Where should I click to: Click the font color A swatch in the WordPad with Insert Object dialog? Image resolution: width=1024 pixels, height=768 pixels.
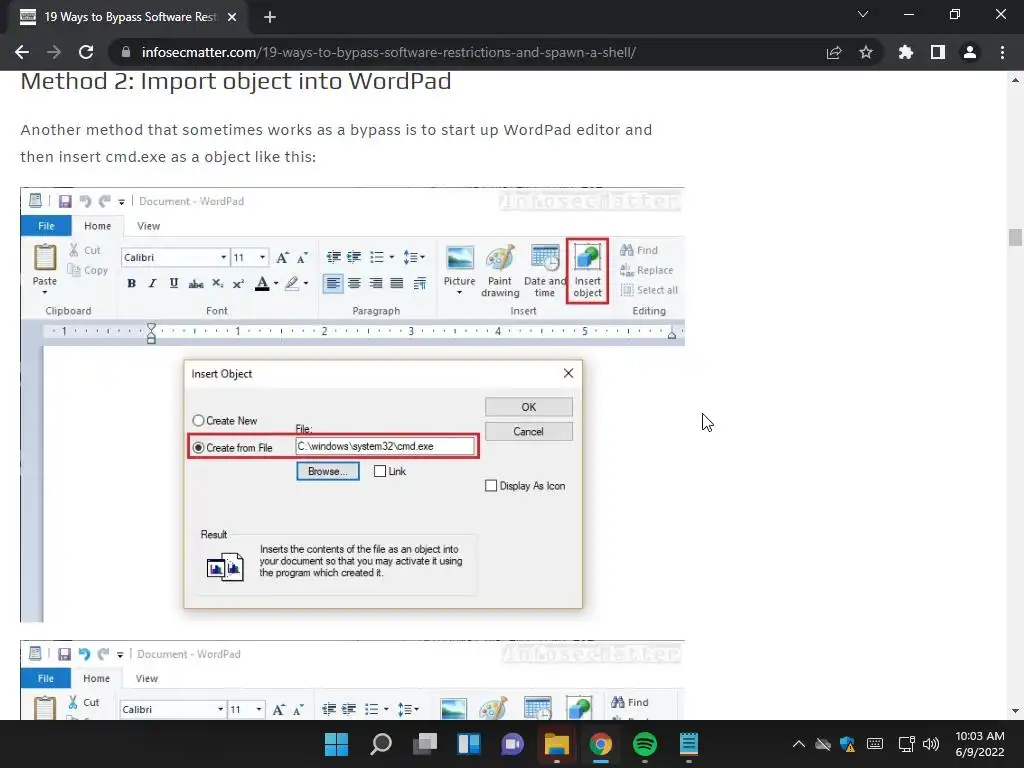tap(262, 283)
